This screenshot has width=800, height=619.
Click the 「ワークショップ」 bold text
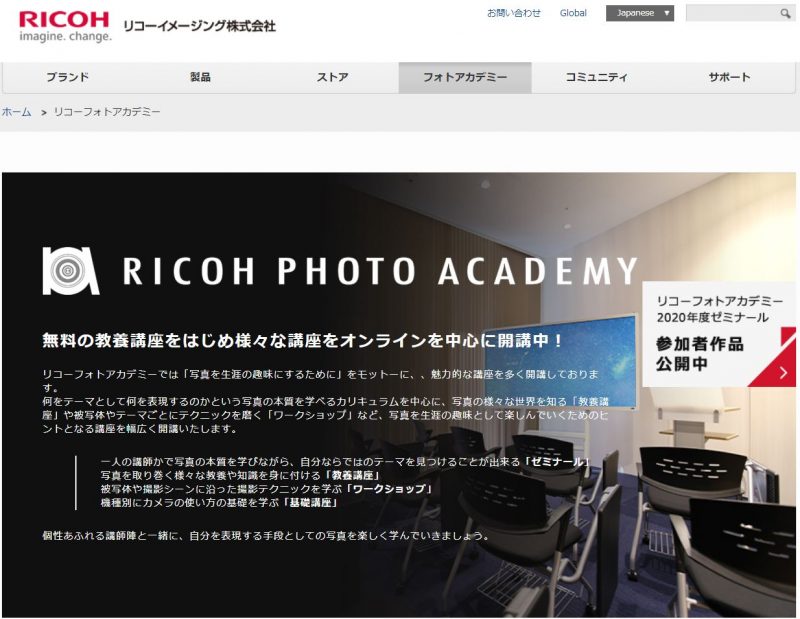(388, 489)
